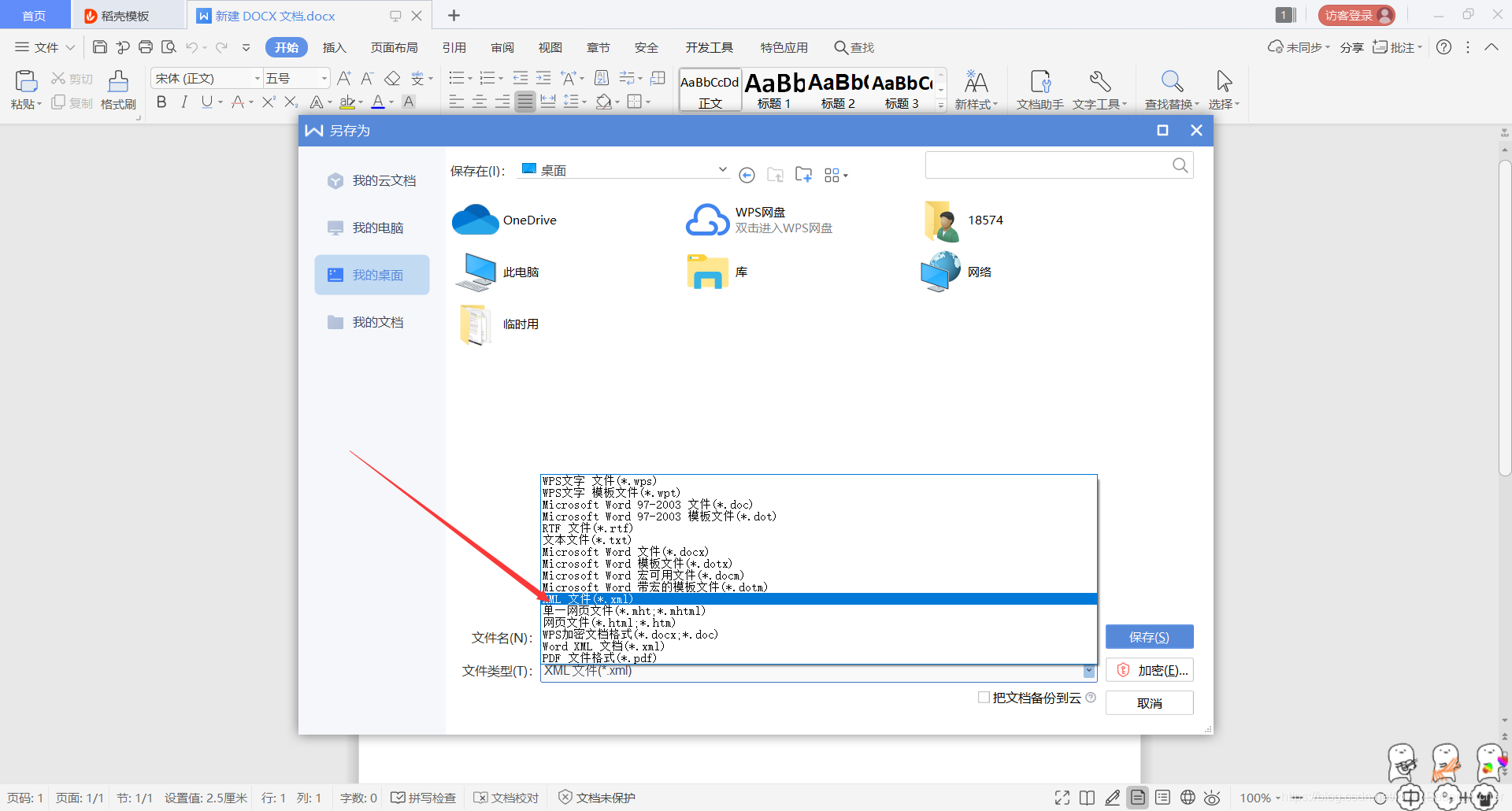
Task: Open the New Style tool
Action: click(x=976, y=89)
